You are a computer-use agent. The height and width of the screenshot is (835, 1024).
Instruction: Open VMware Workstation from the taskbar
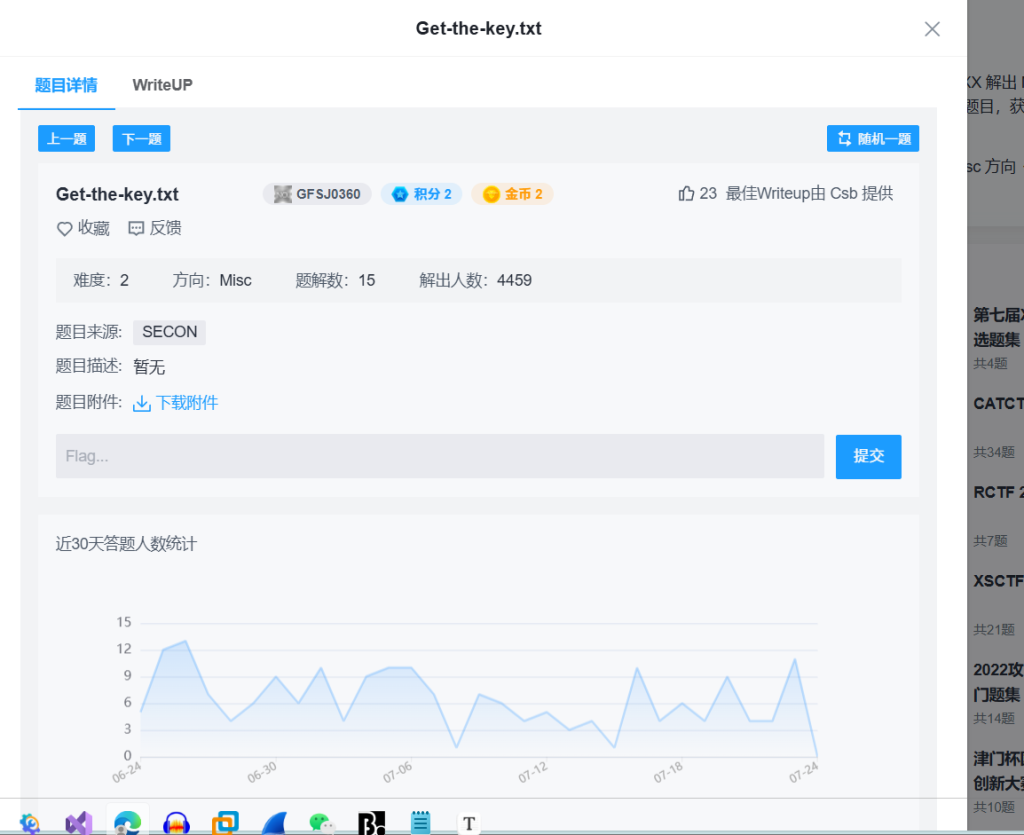click(x=226, y=822)
